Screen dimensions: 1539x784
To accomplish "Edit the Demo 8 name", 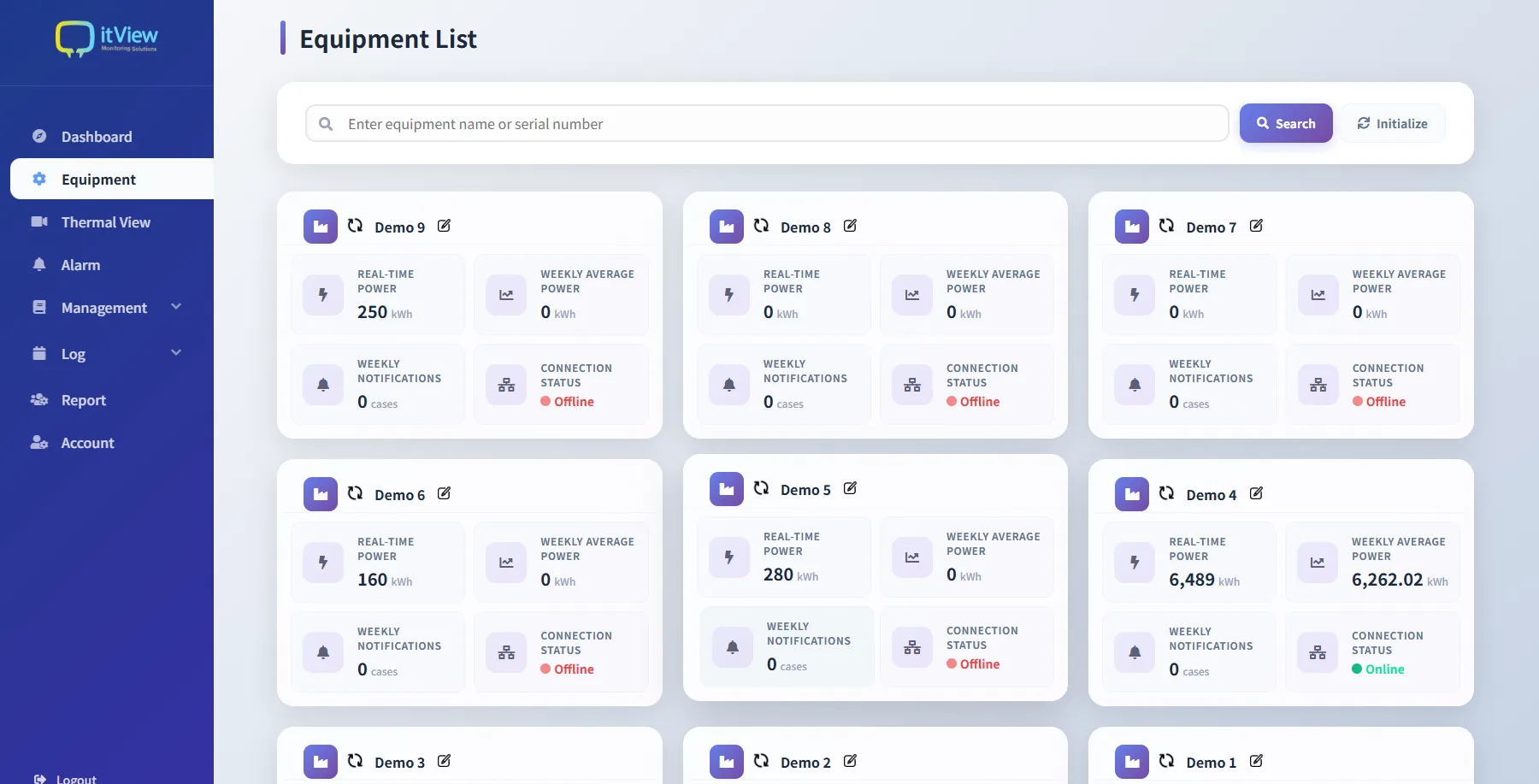I will pos(850,226).
